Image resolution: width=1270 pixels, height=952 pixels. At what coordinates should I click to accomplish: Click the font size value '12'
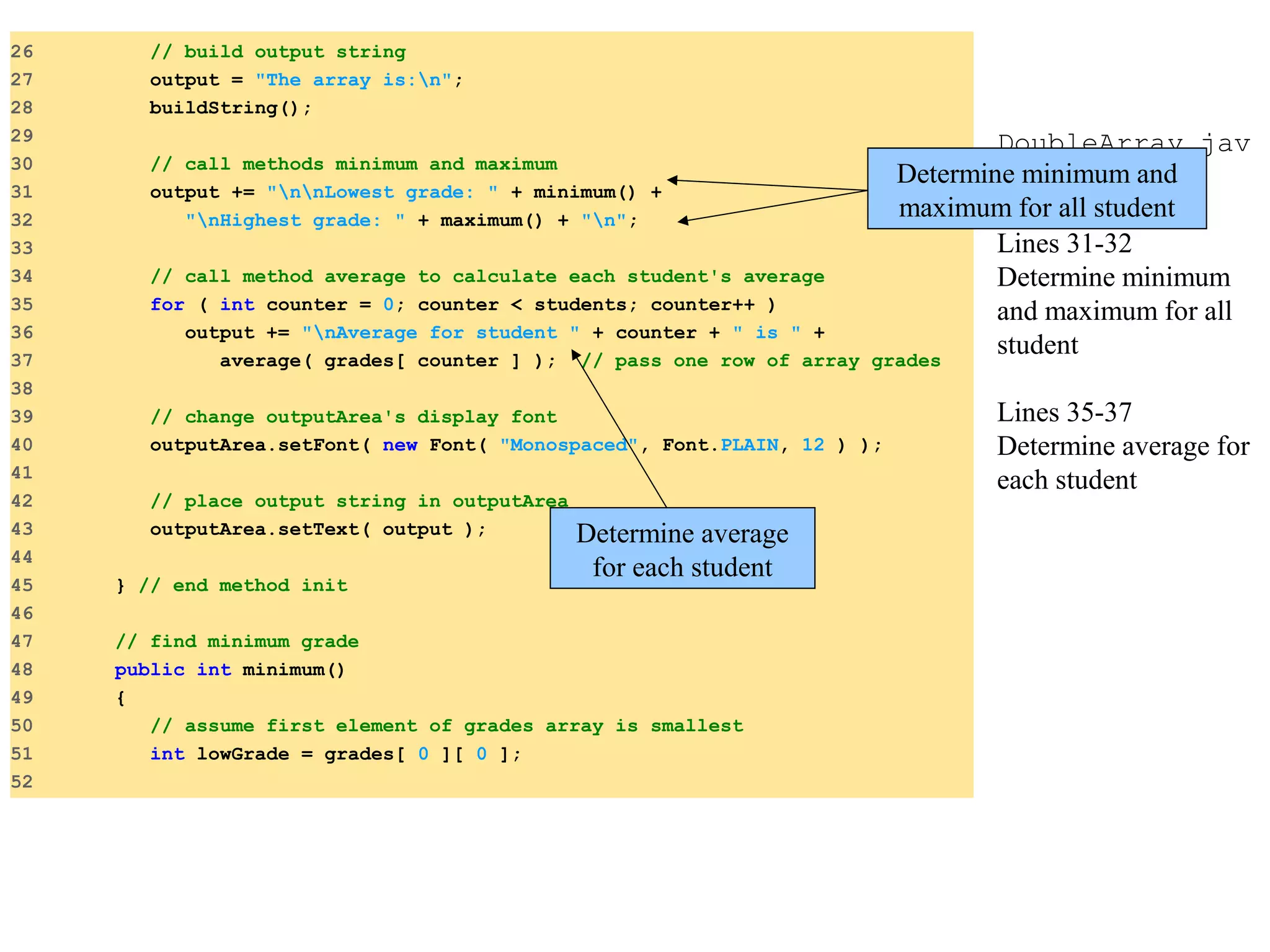(x=813, y=445)
